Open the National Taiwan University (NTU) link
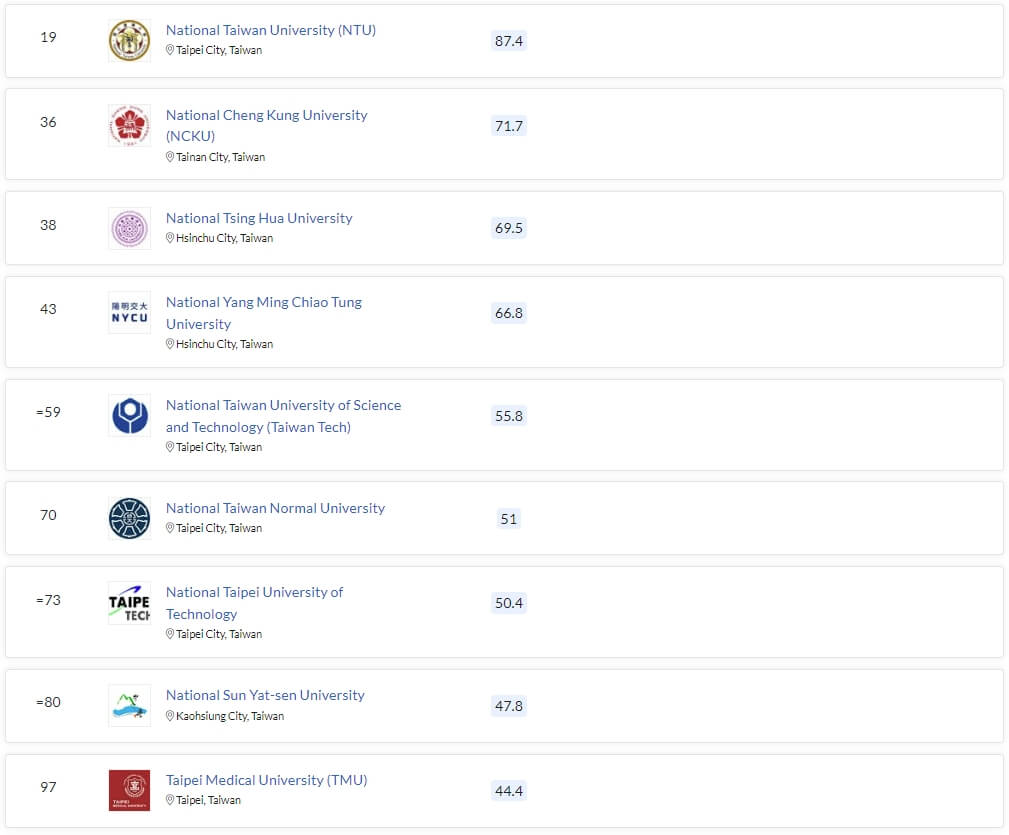1009x835 pixels. pos(270,30)
